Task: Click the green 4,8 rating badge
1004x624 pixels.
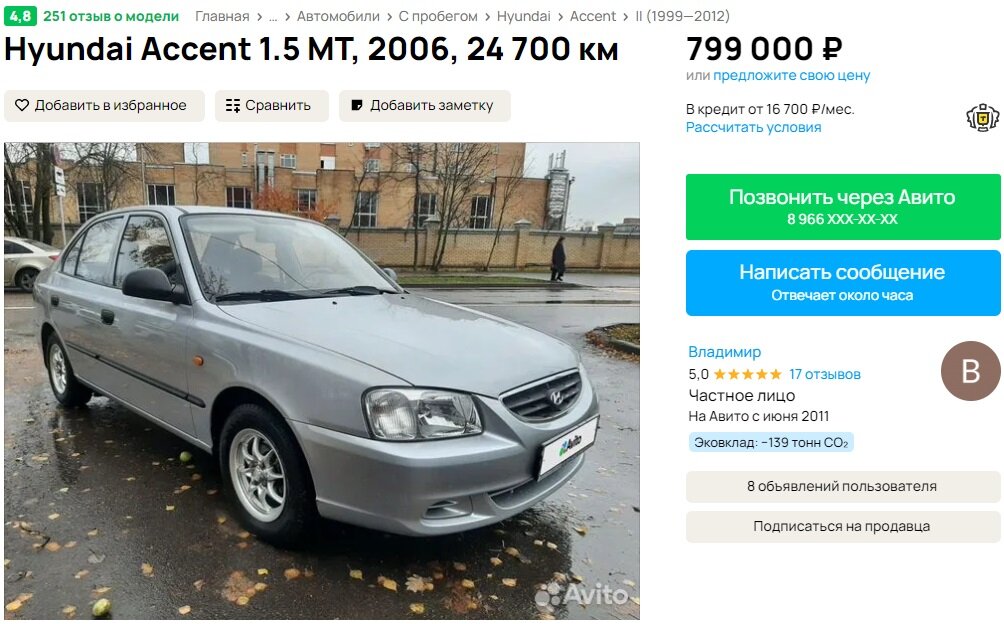Action: (20, 16)
